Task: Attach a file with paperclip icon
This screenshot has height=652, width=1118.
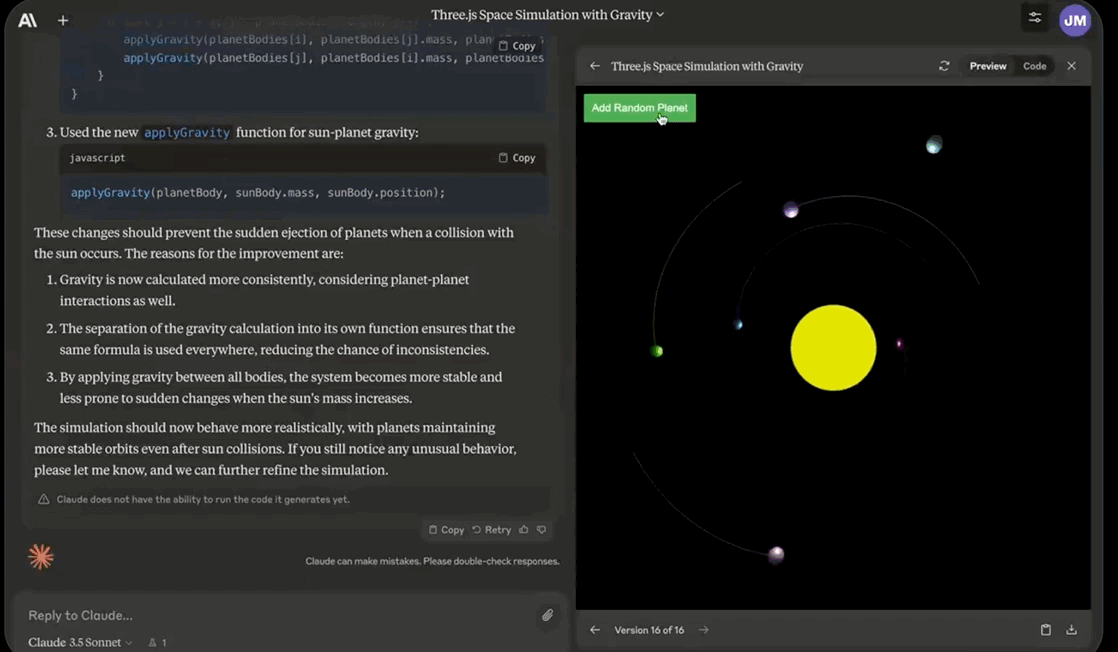Action: 547,615
